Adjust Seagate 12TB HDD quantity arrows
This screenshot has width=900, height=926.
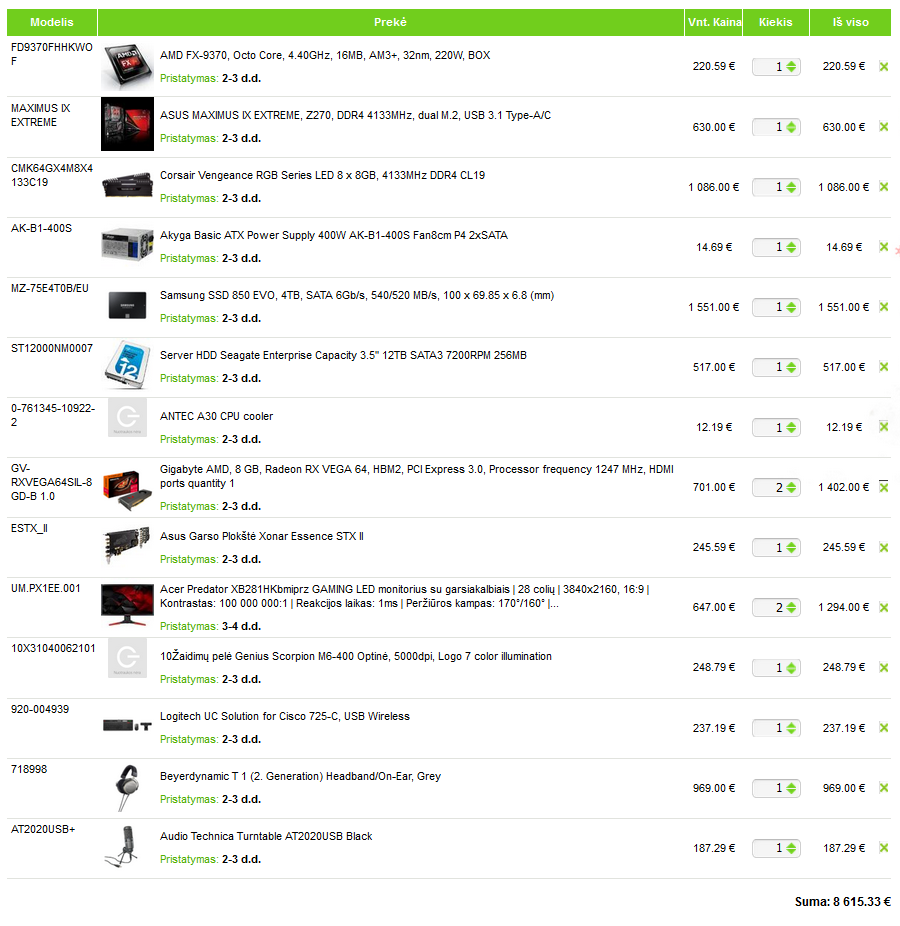[x=791, y=367]
